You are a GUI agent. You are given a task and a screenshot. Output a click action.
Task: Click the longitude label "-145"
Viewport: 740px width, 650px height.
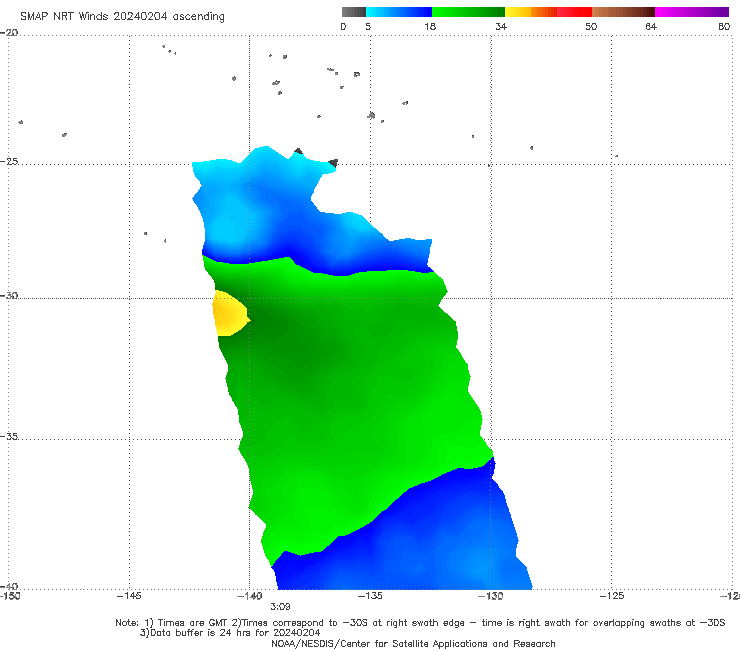[129, 596]
